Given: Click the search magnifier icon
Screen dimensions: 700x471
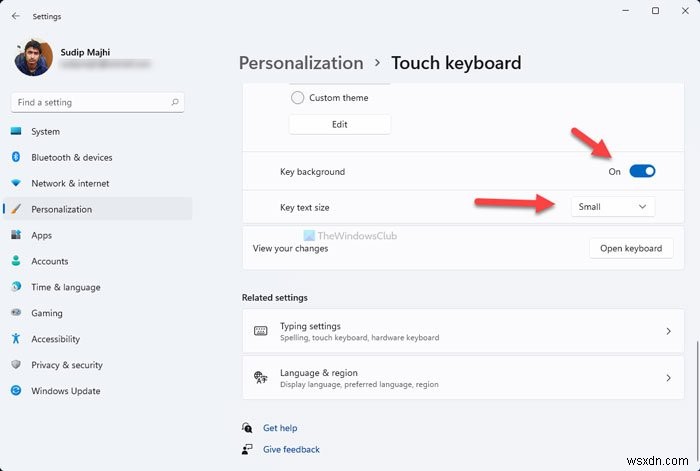Looking at the screenshot, I should (176, 102).
